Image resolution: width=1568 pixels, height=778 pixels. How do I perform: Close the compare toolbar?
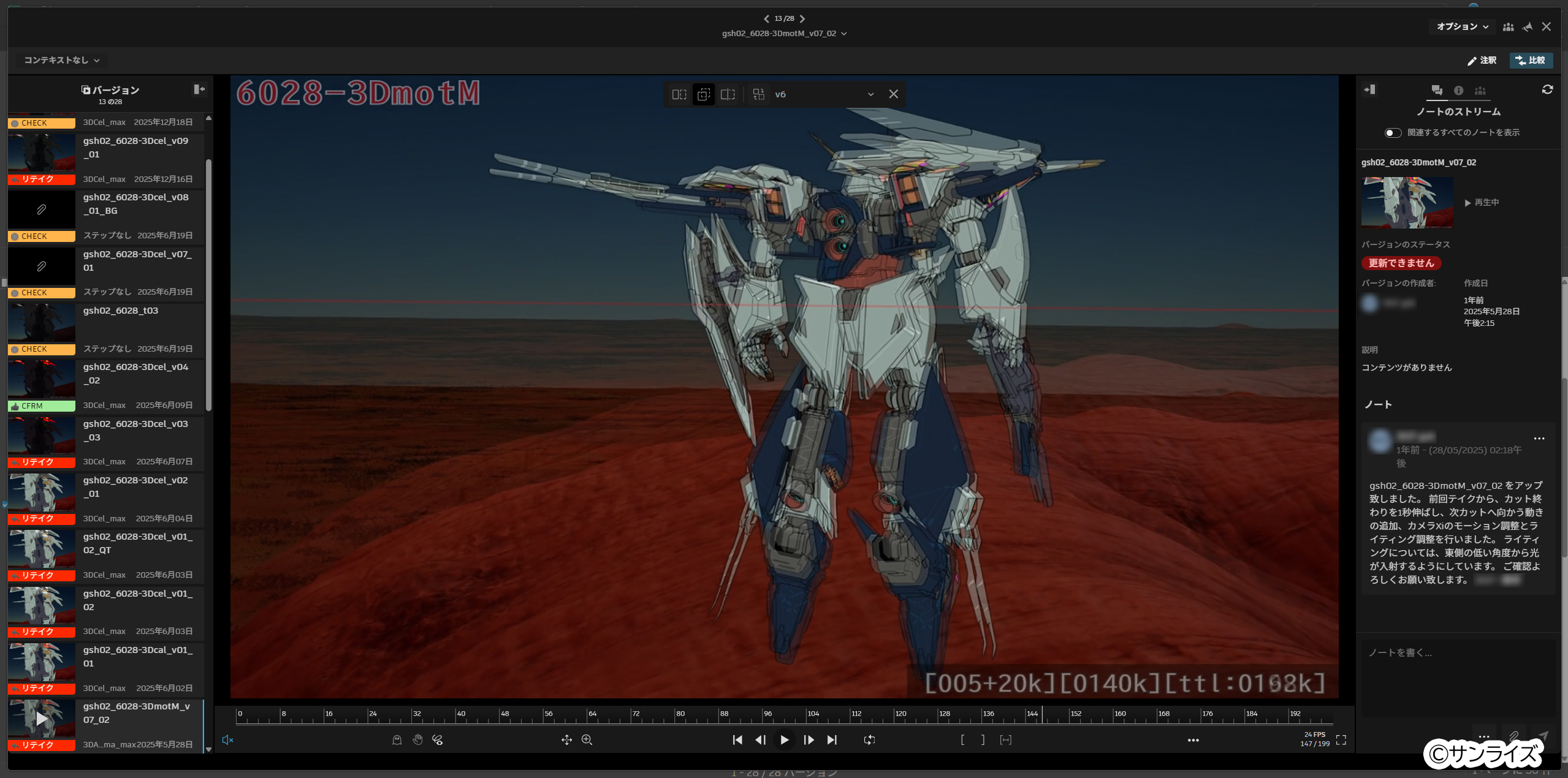pyautogui.click(x=893, y=94)
